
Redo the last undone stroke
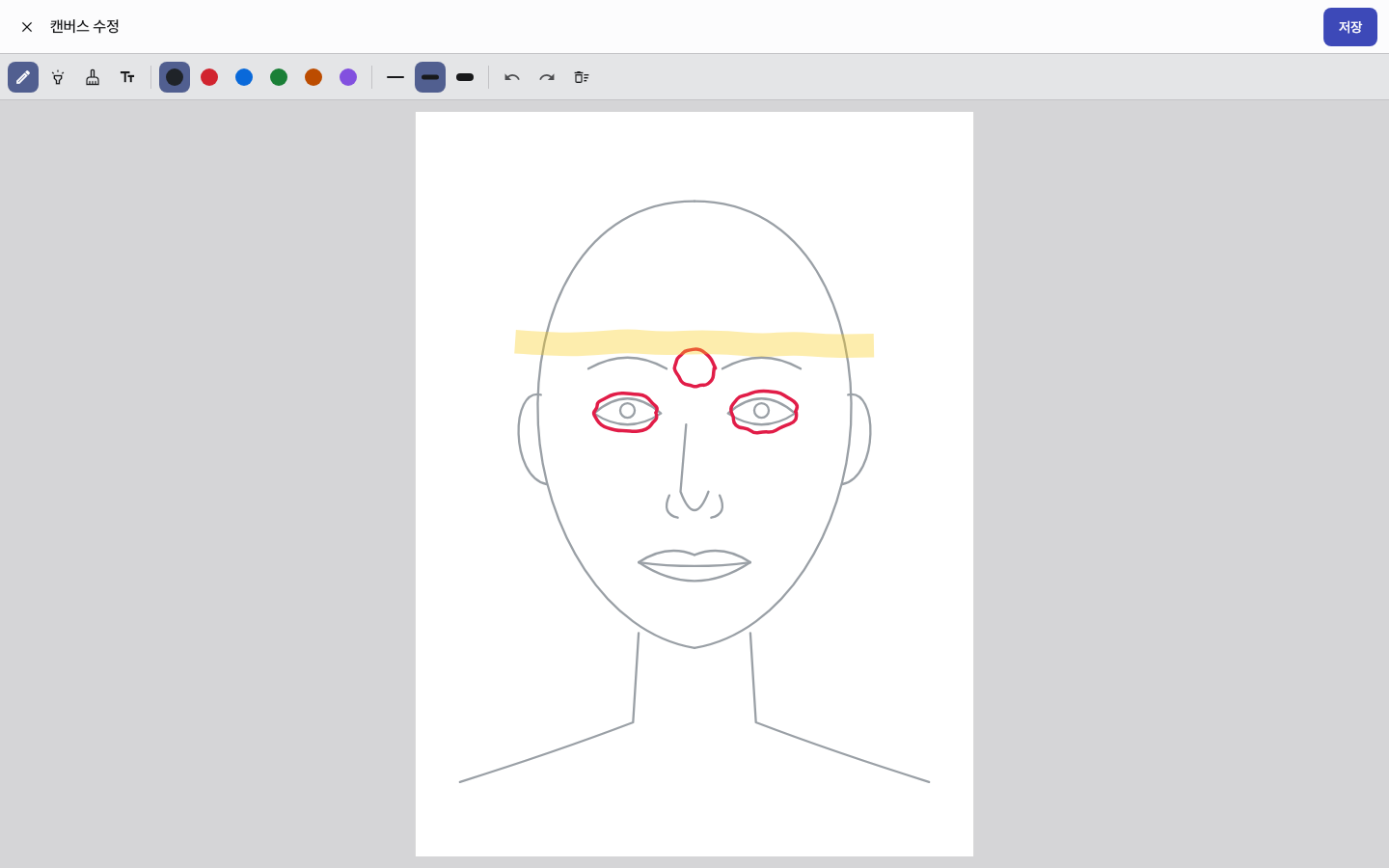coord(547,77)
